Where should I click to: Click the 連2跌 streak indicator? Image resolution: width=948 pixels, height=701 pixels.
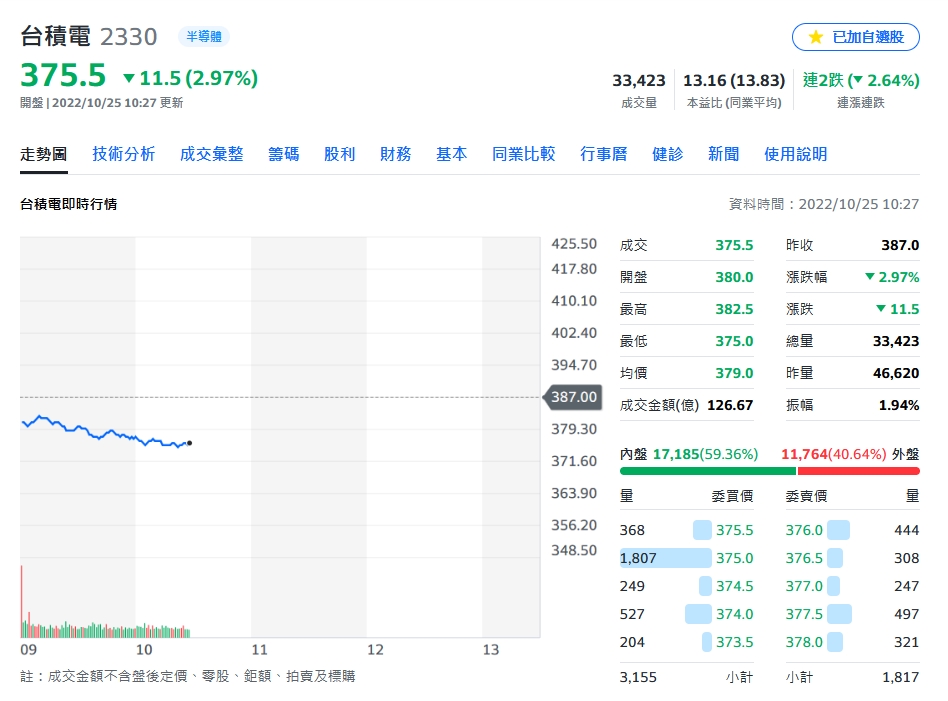(x=861, y=80)
